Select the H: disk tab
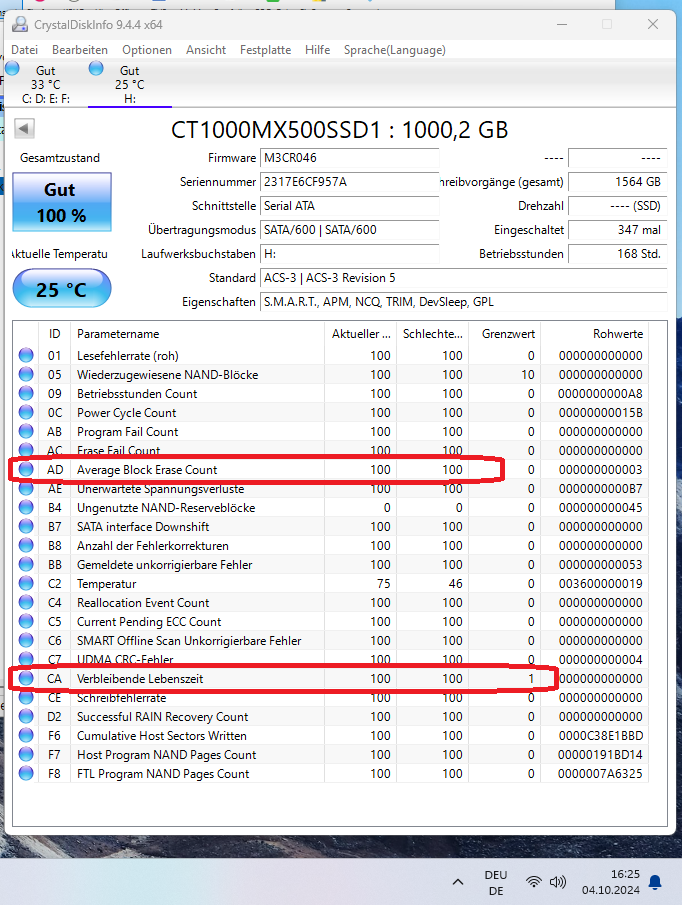This screenshot has height=905, width=682. click(130, 84)
